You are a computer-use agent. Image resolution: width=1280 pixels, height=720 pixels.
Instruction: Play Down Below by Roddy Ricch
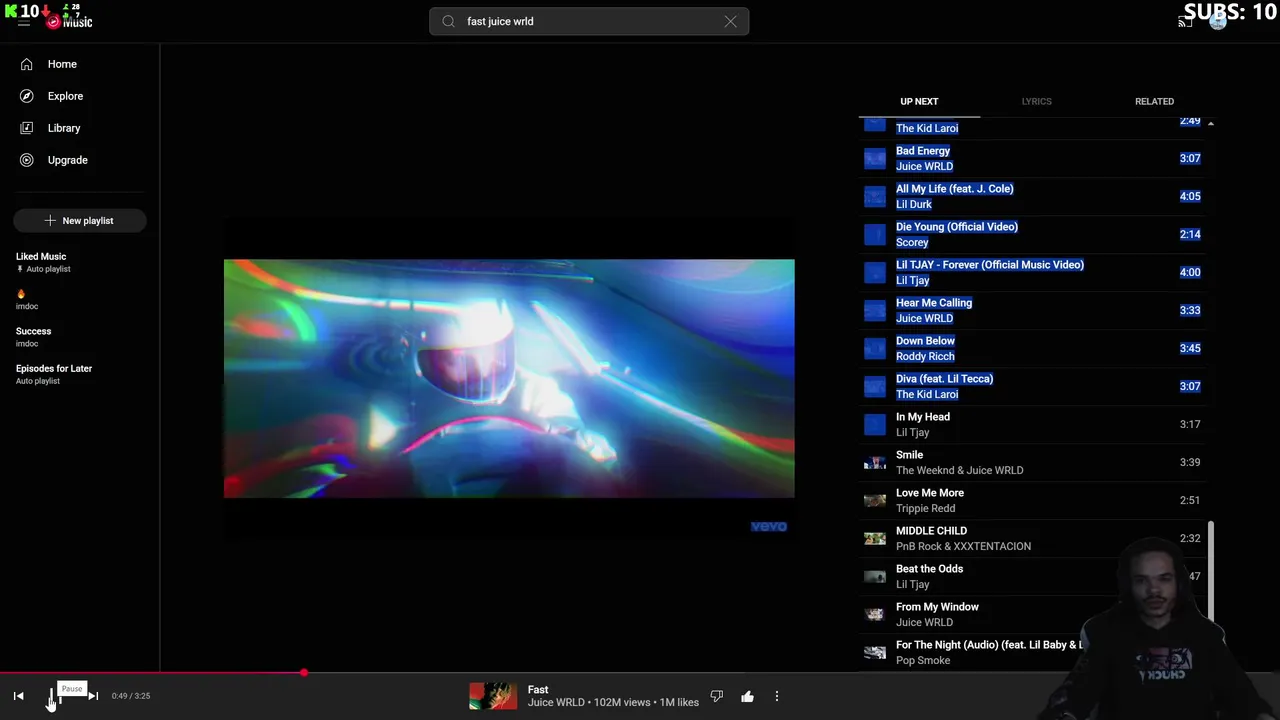1033,348
